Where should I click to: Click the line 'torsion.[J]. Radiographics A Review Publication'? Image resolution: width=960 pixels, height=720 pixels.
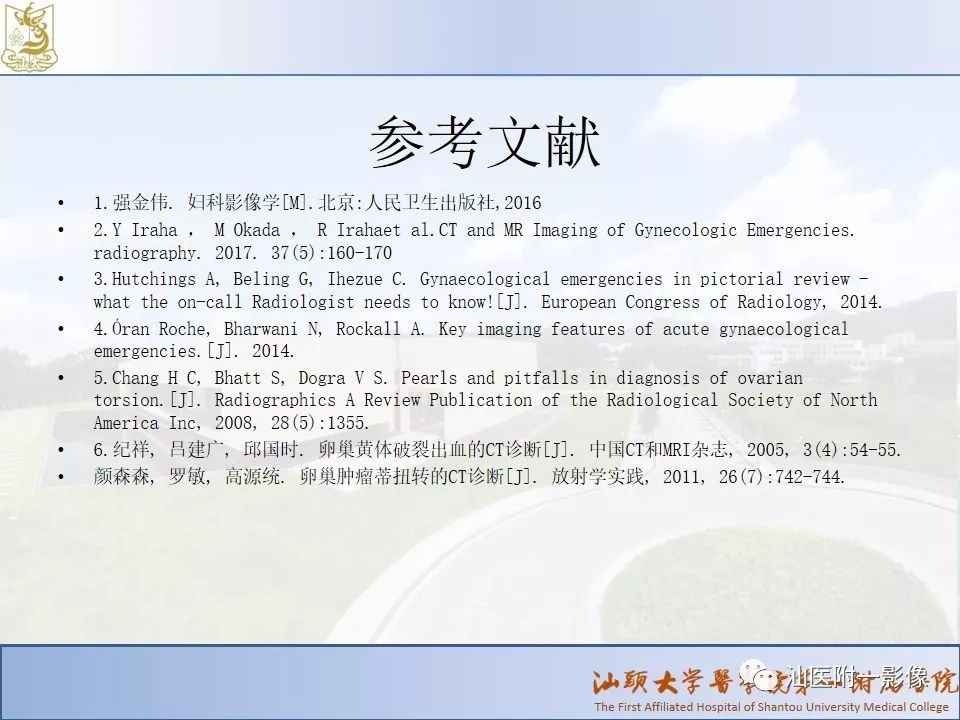click(x=486, y=400)
